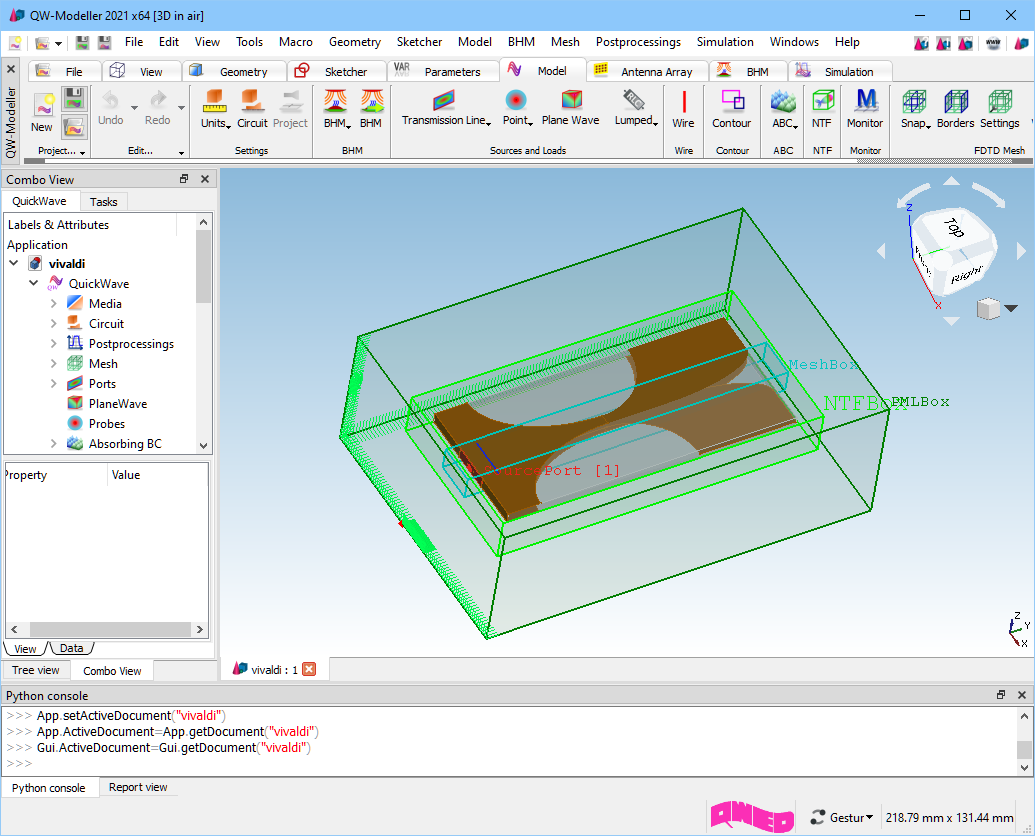Close the Python console panel
Viewport: 1035px width, 836px height.
pos(1022,695)
